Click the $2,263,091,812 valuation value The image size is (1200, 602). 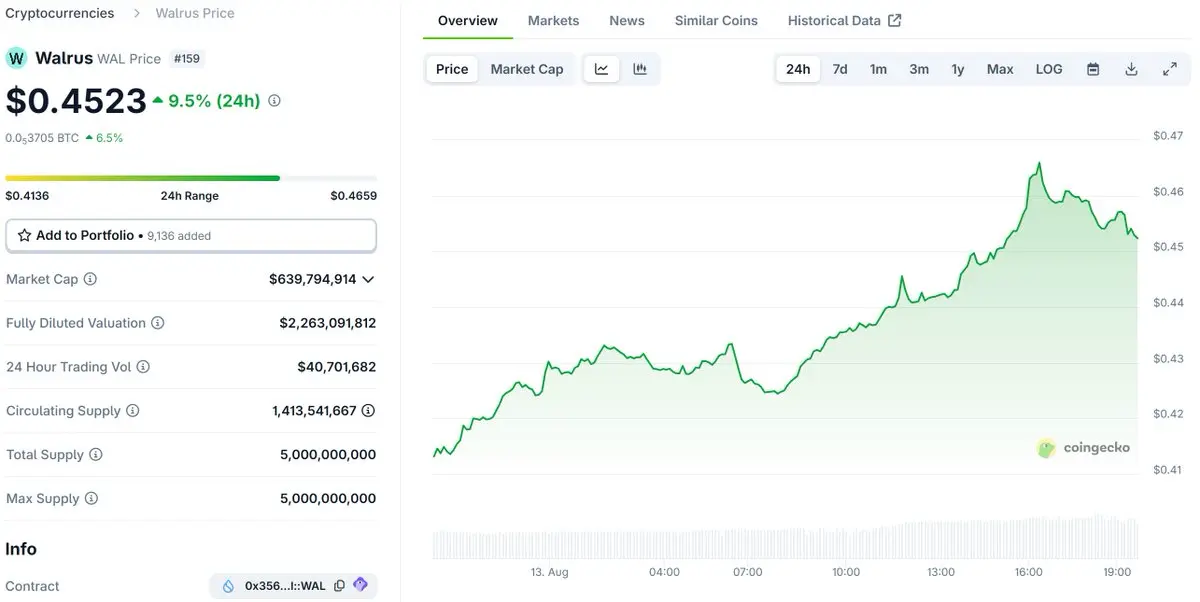point(328,323)
